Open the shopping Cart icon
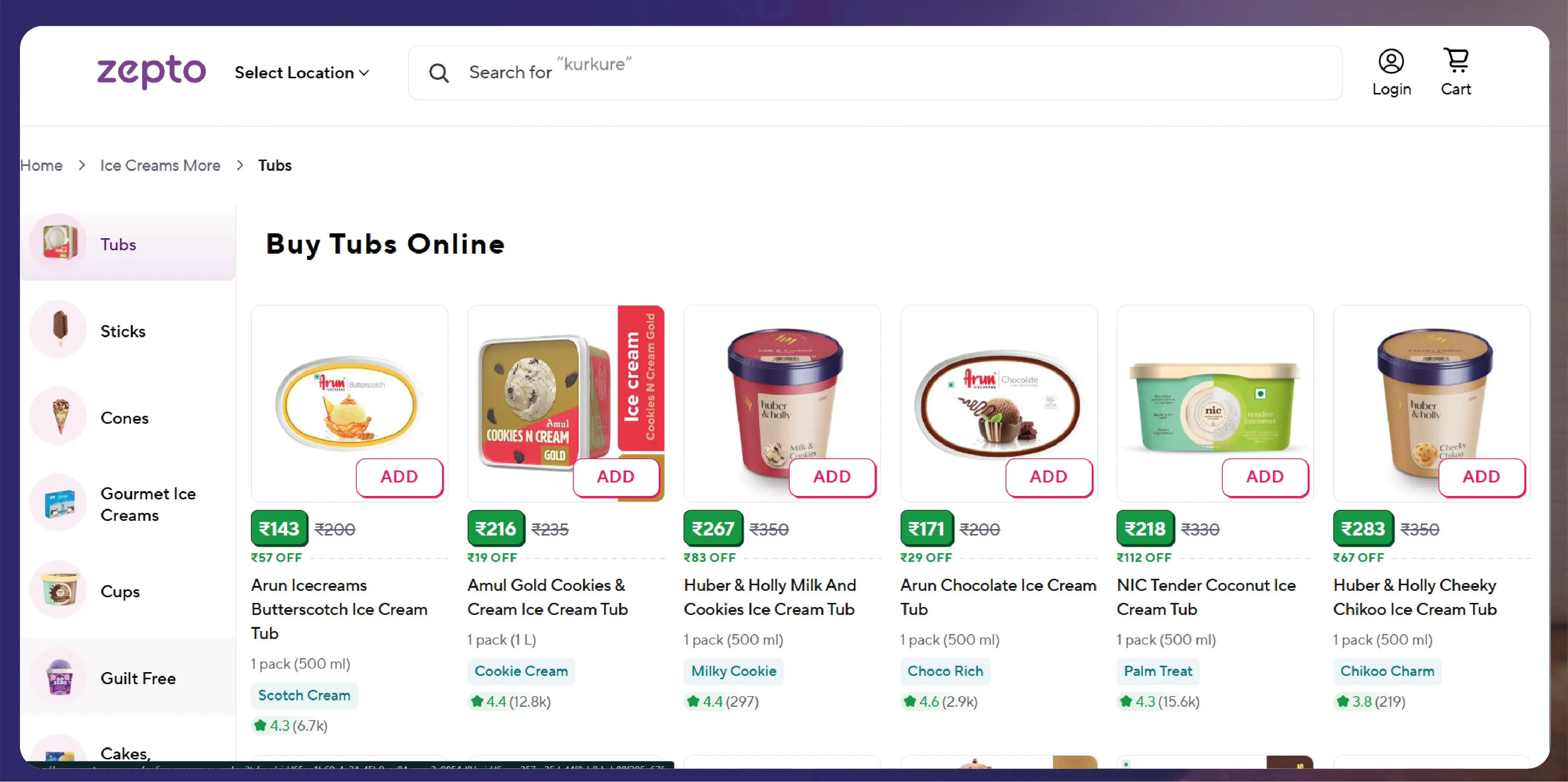1568x782 pixels. coord(1456,60)
